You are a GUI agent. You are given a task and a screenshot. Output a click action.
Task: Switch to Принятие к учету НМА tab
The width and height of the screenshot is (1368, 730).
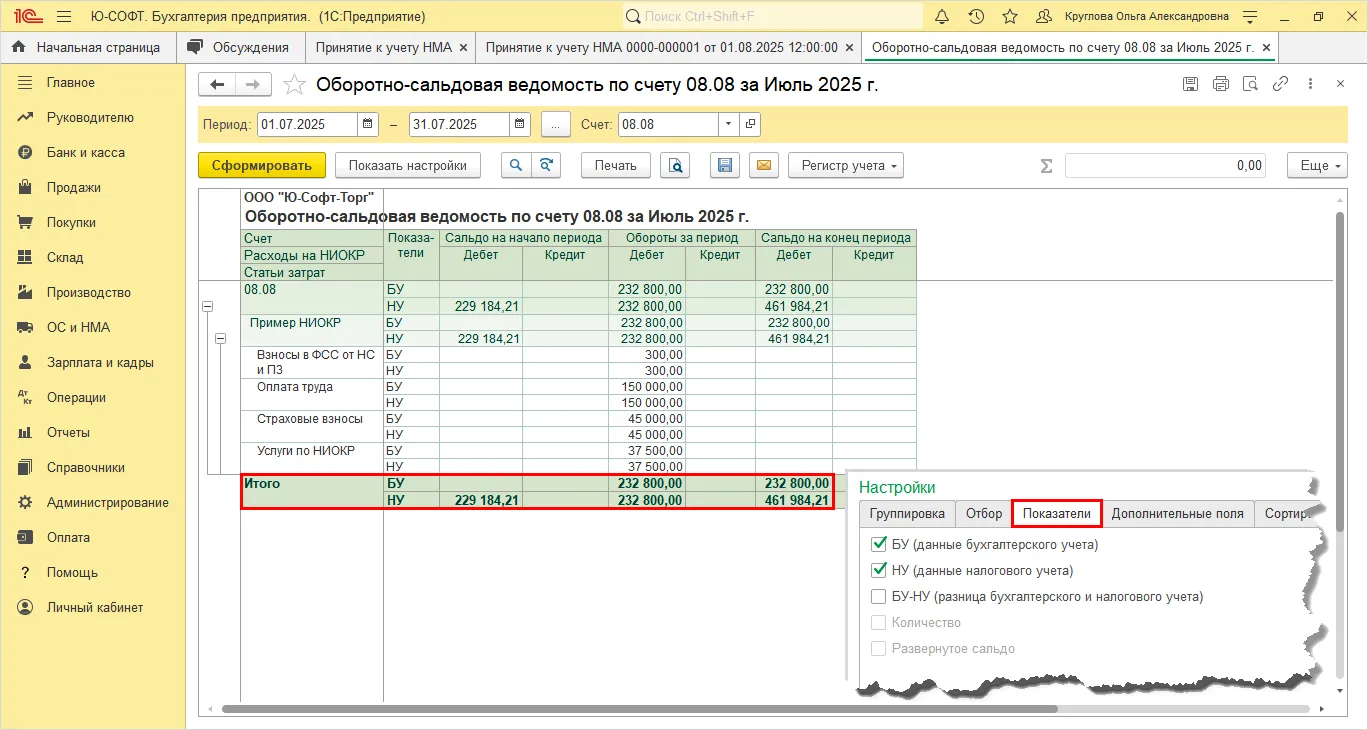click(384, 47)
